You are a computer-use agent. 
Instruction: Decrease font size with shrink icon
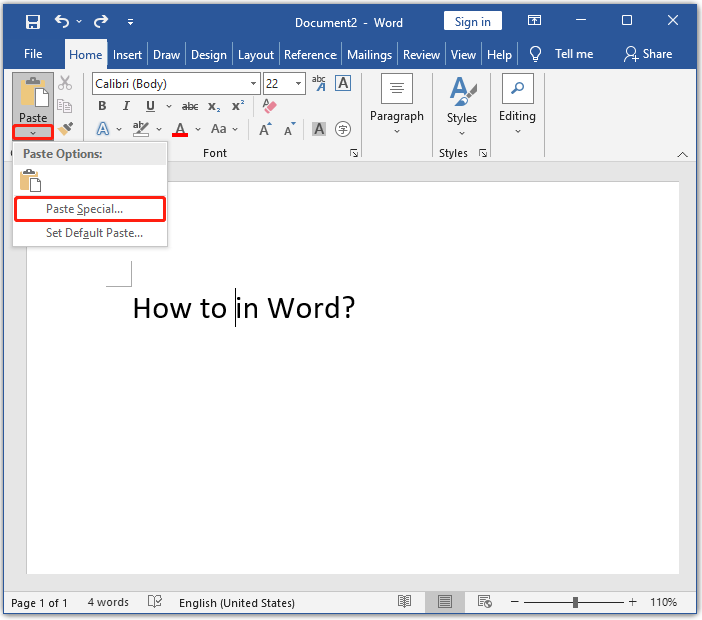(x=290, y=129)
